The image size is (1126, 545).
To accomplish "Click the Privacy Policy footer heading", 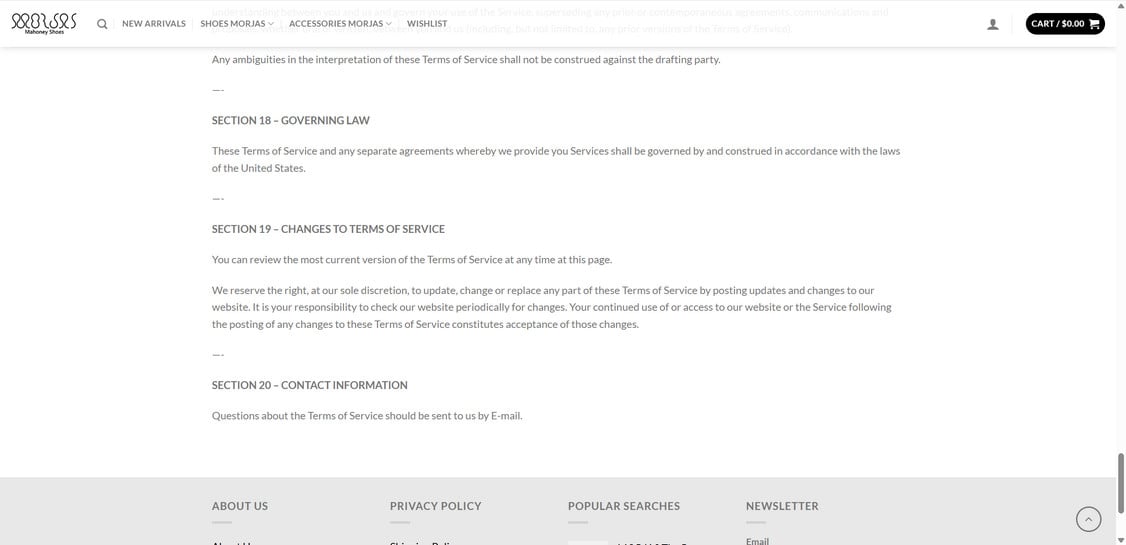I will [435, 506].
